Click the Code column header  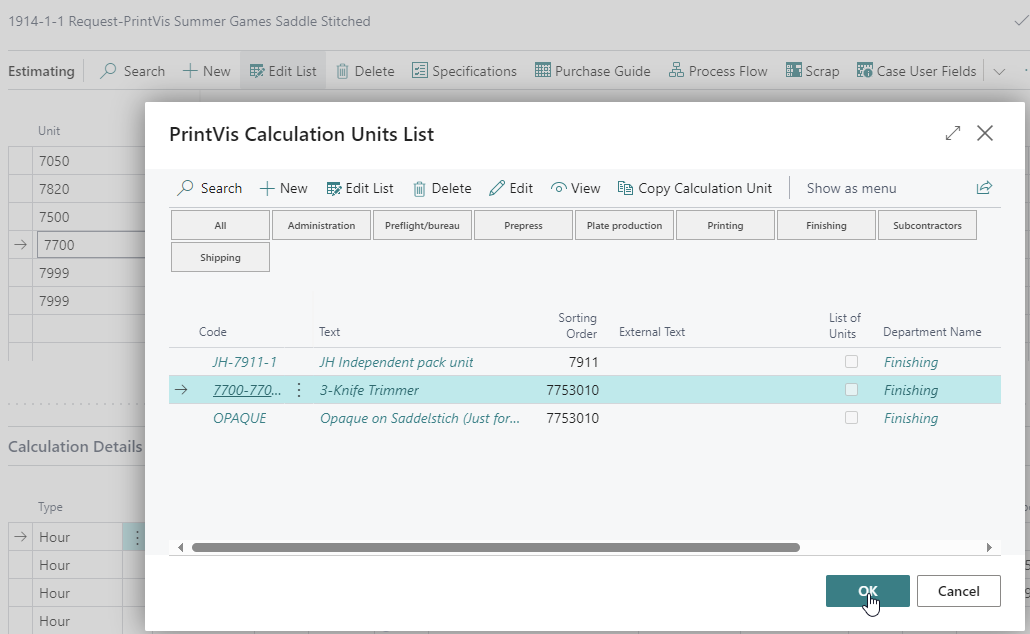point(213,332)
